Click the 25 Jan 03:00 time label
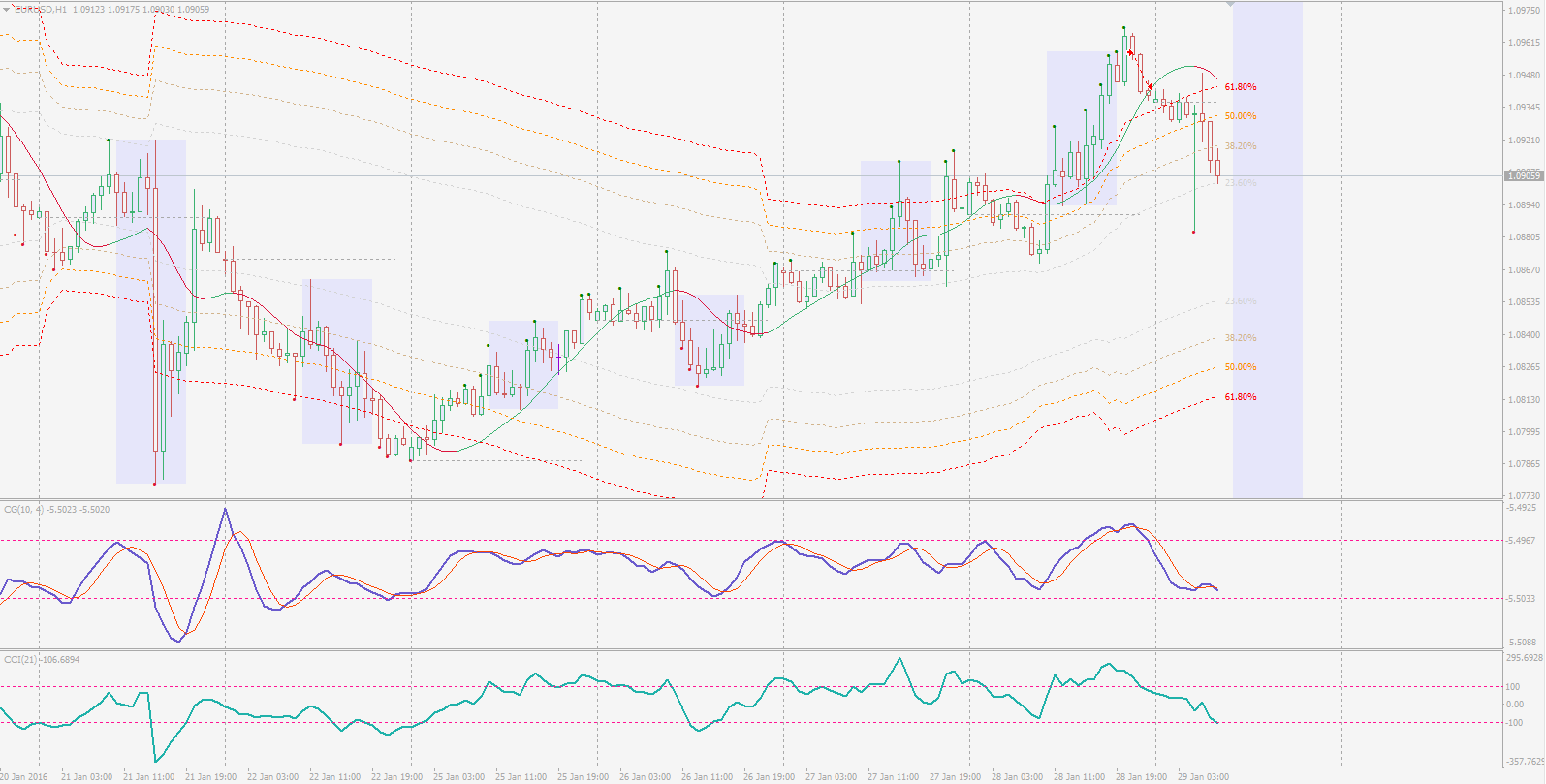Image resolution: width=1546 pixels, height=784 pixels. pyautogui.click(x=458, y=777)
